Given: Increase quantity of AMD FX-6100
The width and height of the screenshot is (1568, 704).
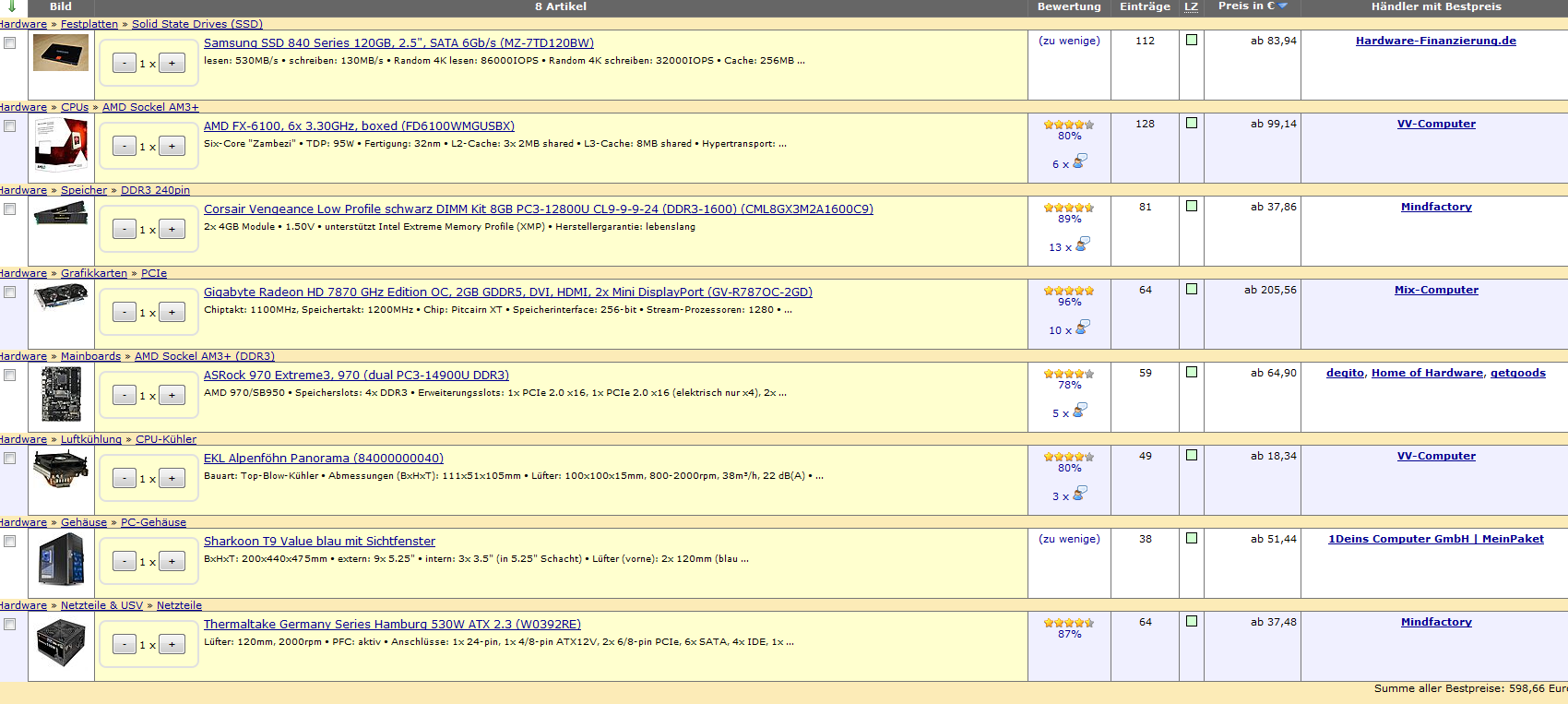Looking at the screenshot, I should click(x=172, y=146).
